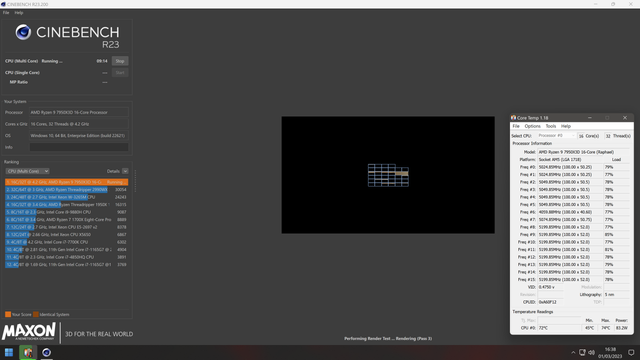This screenshot has height=360, width=640.
Task: Show hidden system tray icons chevron
Action: [573, 353]
